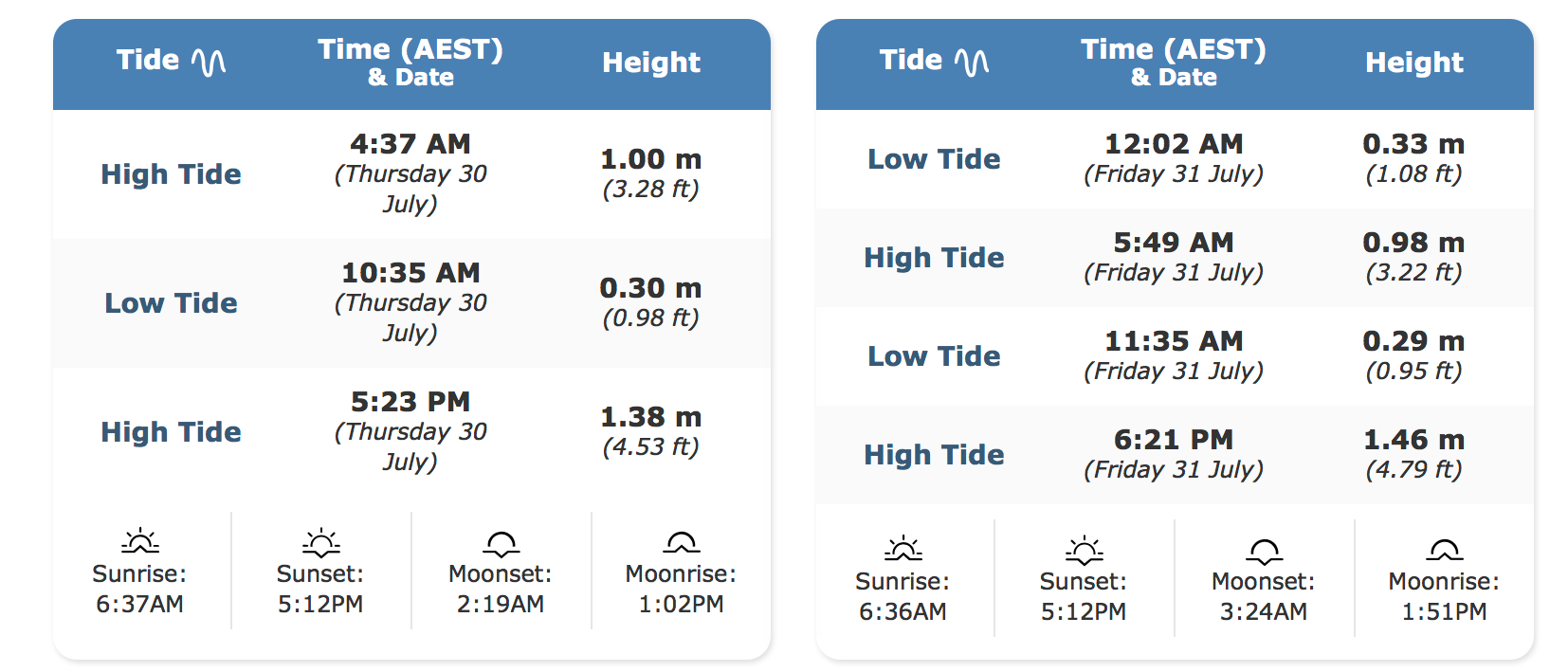Click the 5:49 AM Friday High Tide label
The height and width of the screenshot is (672, 1568).
pyautogui.click(x=934, y=258)
